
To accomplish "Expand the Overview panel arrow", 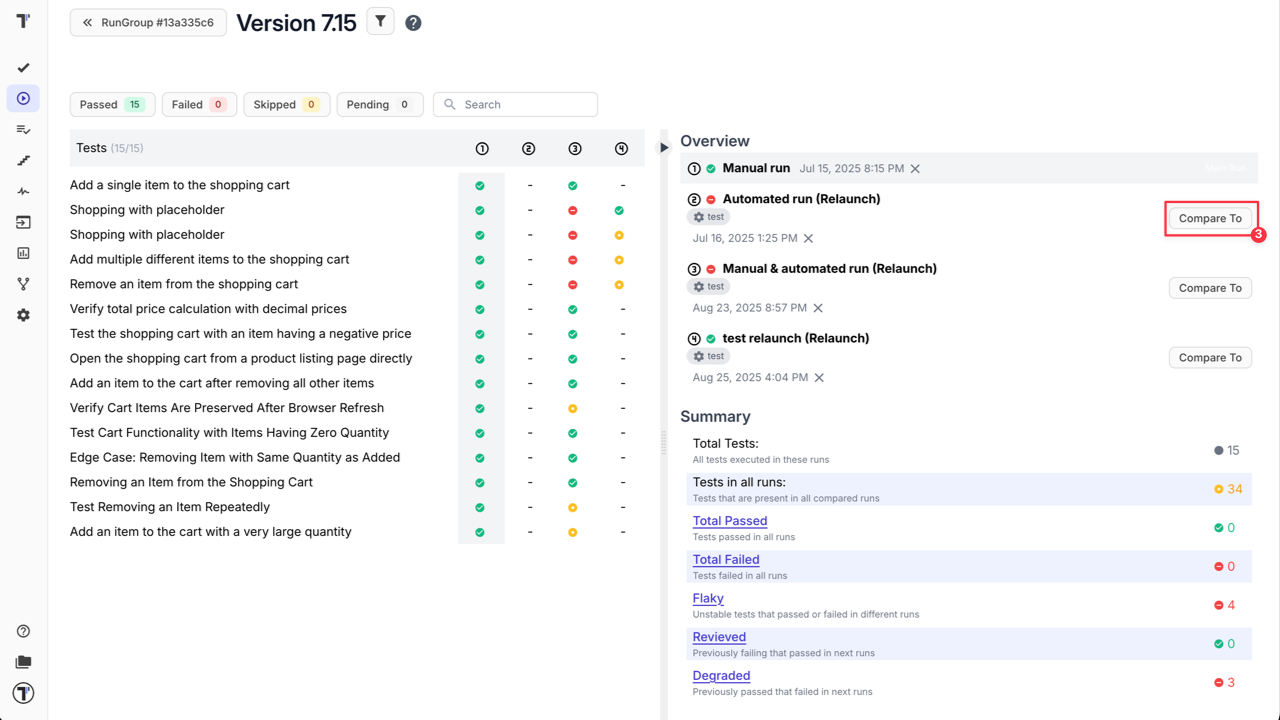I will 664,146.
